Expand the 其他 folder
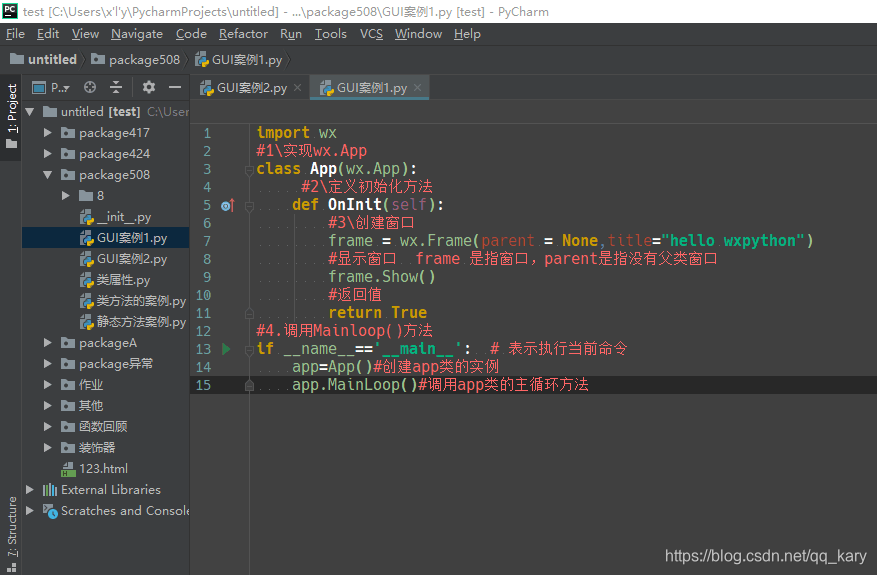The height and width of the screenshot is (575, 877). click(x=48, y=406)
